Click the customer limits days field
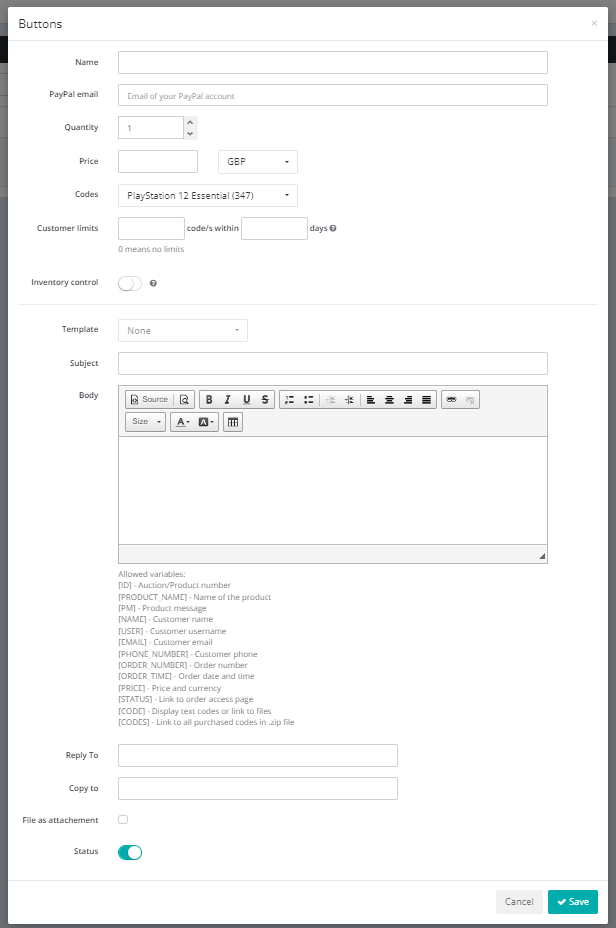The image size is (616, 928). click(275, 228)
